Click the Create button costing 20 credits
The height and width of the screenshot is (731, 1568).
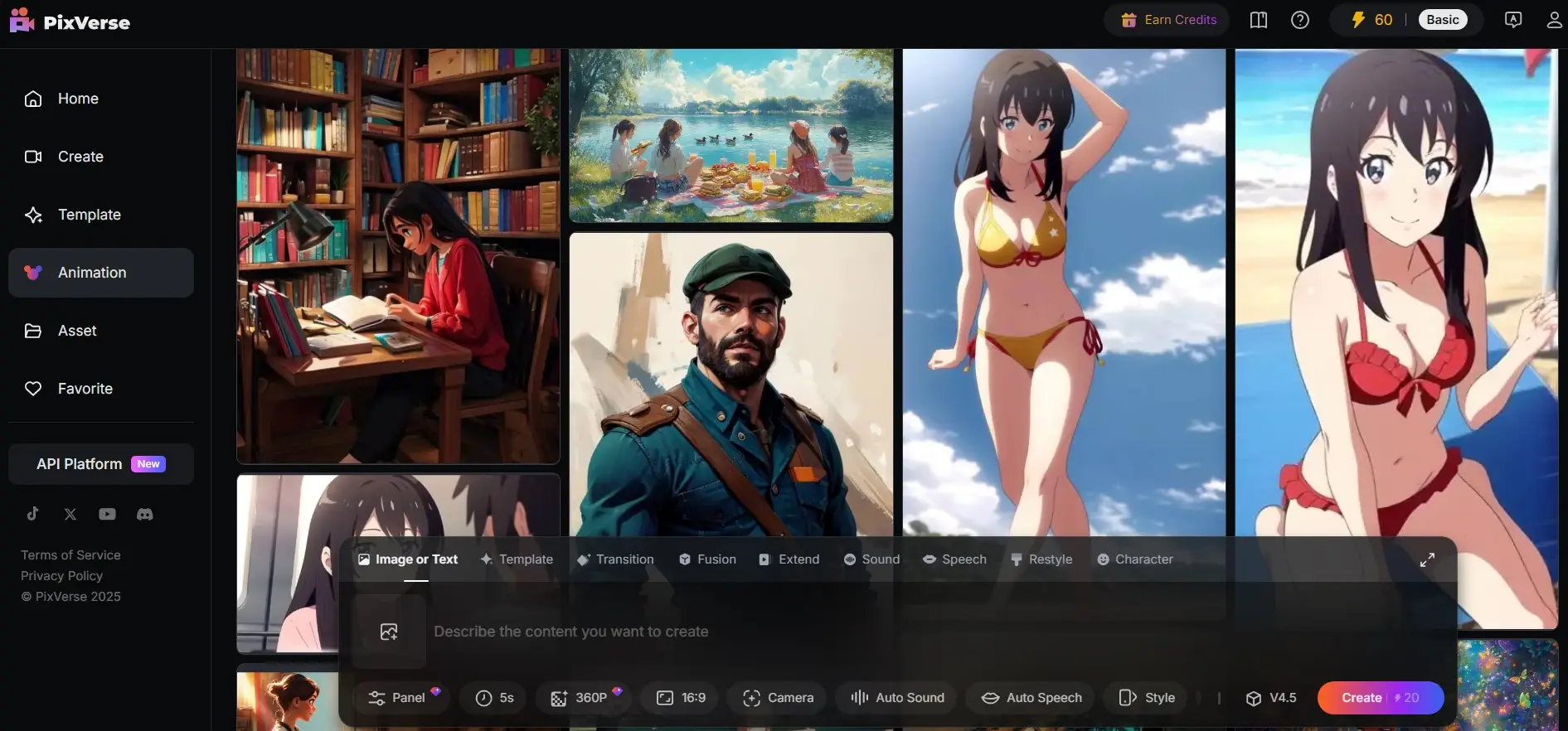pos(1381,698)
